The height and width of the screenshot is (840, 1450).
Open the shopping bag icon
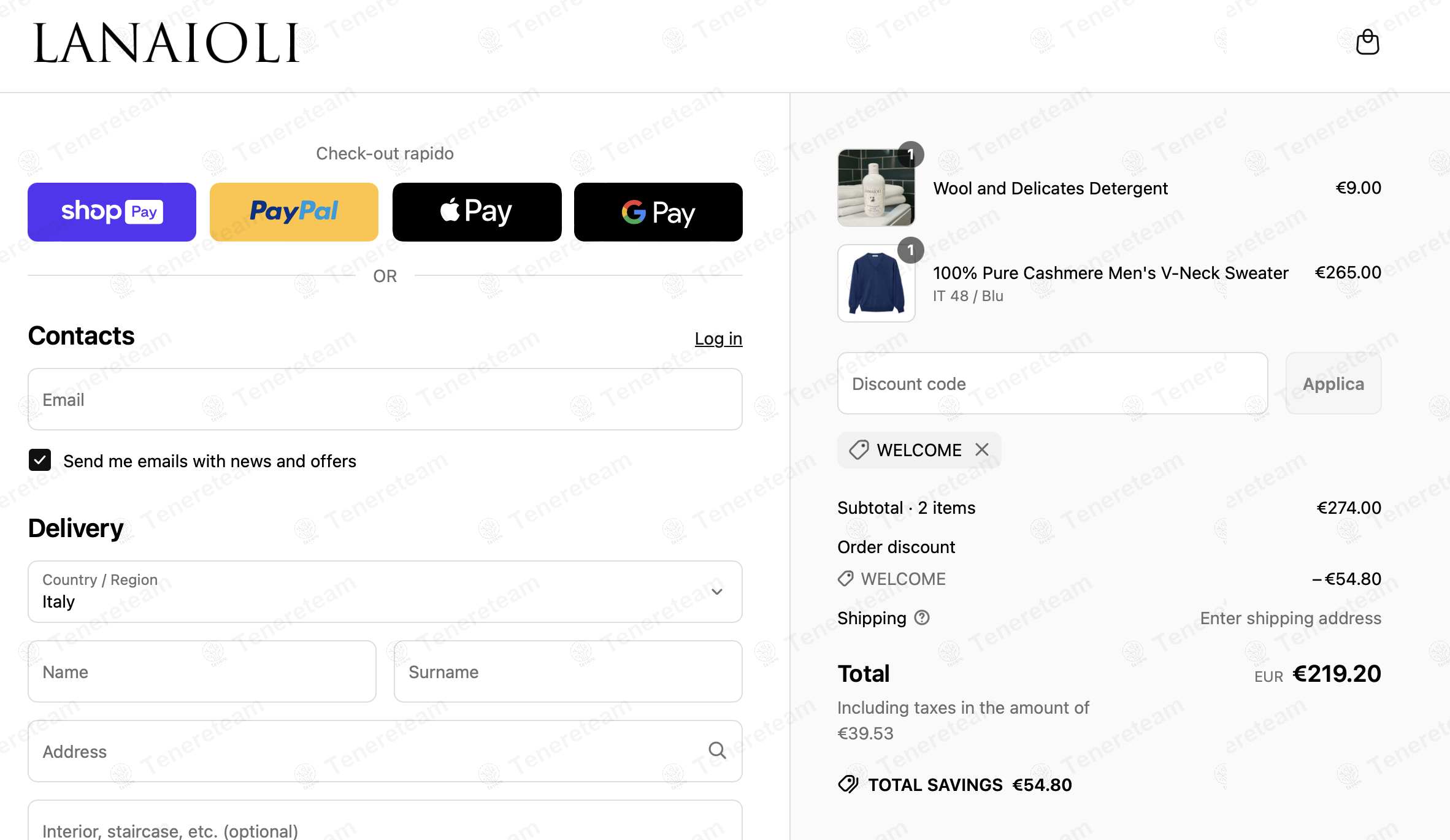[x=1367, y=42]
